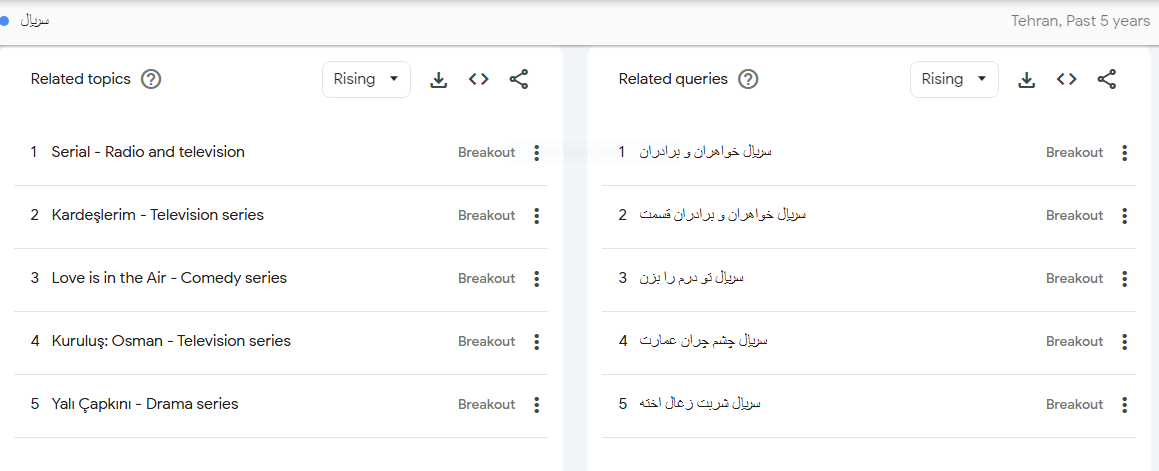Open more options for Kardeşlerim topic
The width and height of the screenshot is (1159, 471).
tap(537, 216)
